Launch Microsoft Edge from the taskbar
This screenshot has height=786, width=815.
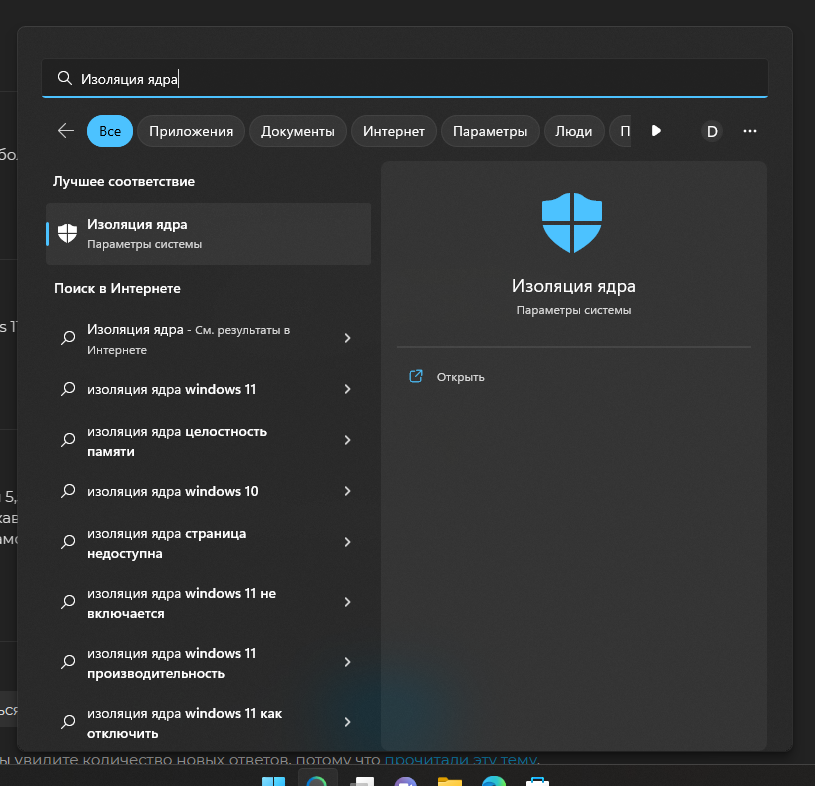click(x=493, y=781)
